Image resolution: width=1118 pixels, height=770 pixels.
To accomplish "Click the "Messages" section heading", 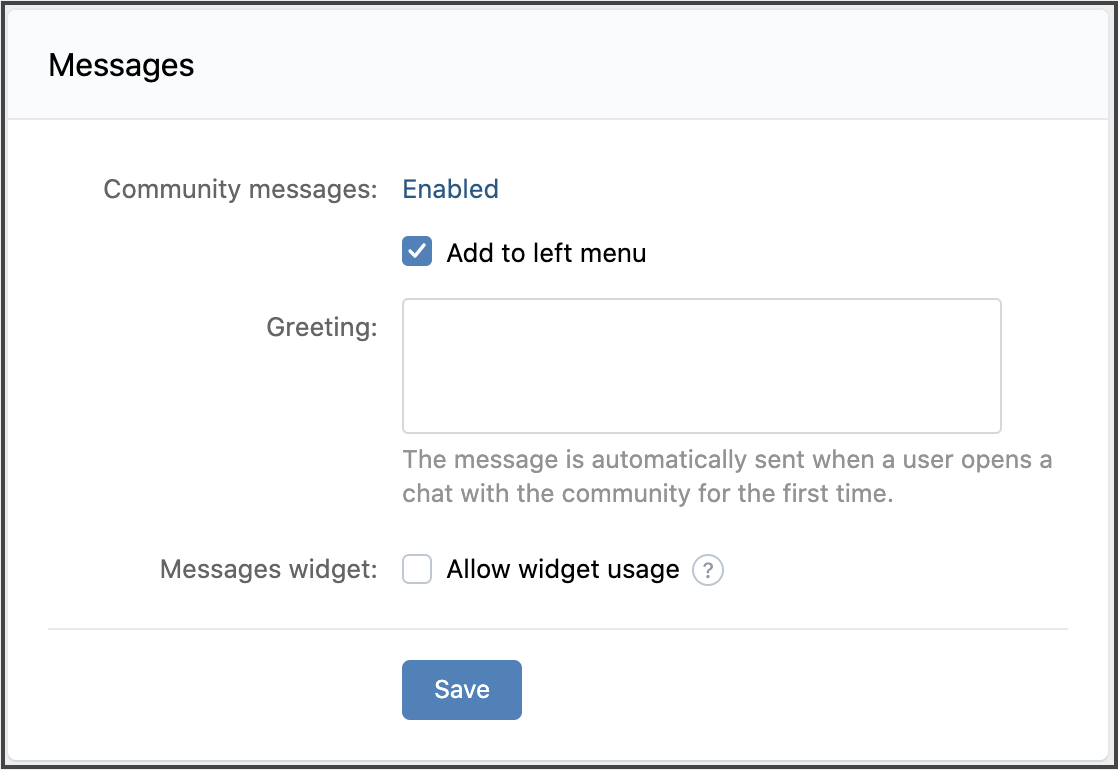I will coord(121,66).
